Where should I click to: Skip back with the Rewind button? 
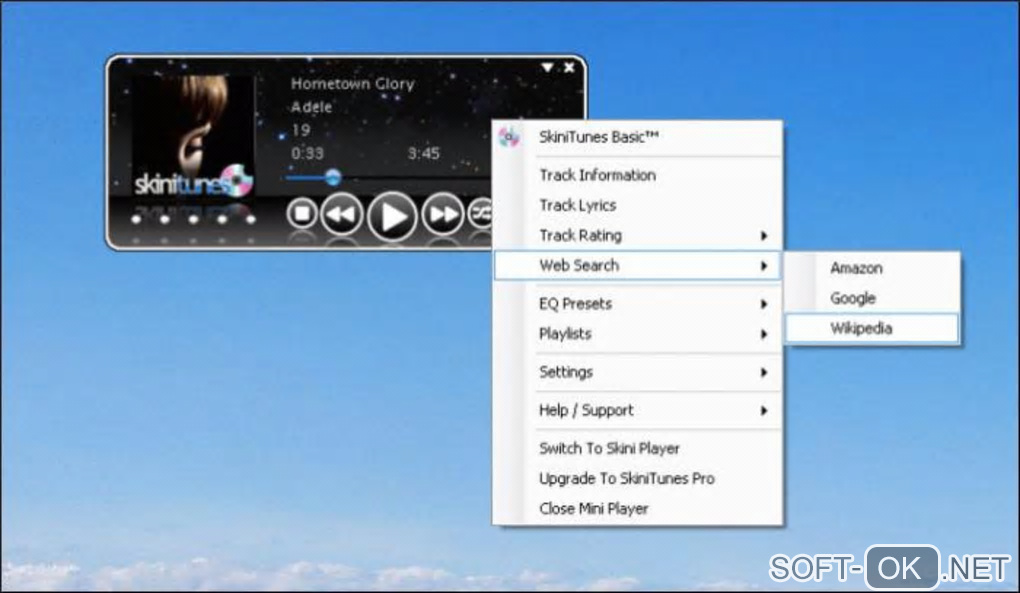point(342,214)
